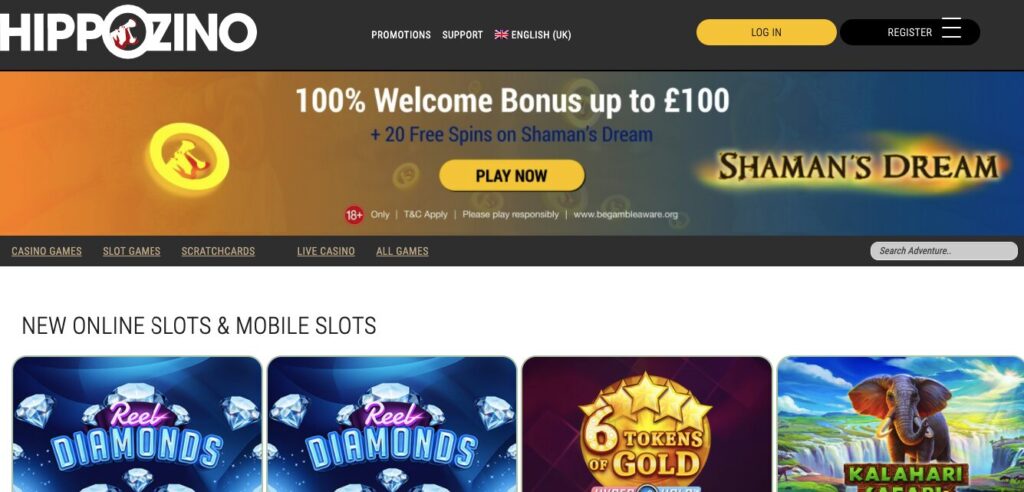Open the first Reel Diamonds game tile

[137, 424]
